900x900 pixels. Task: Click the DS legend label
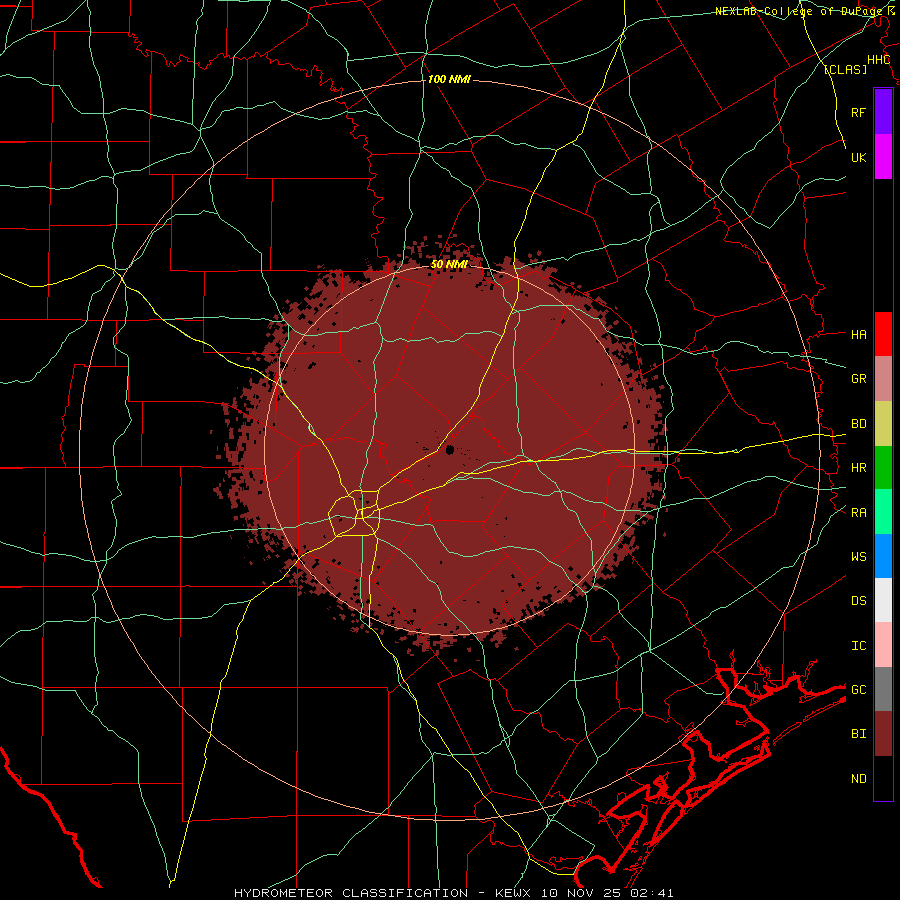coord(858,601)
